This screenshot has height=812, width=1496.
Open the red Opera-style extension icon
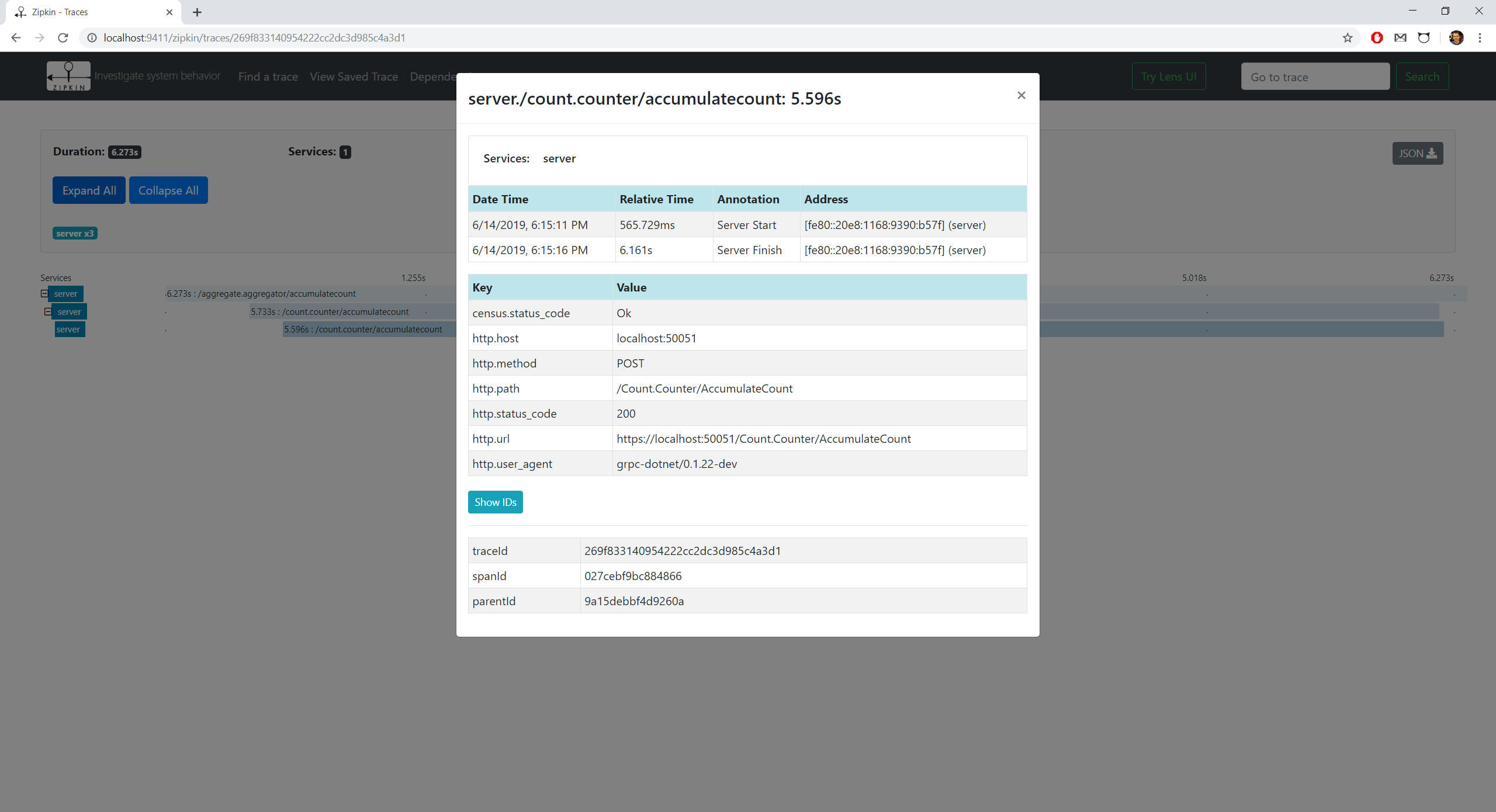[x=1377, y=38]
